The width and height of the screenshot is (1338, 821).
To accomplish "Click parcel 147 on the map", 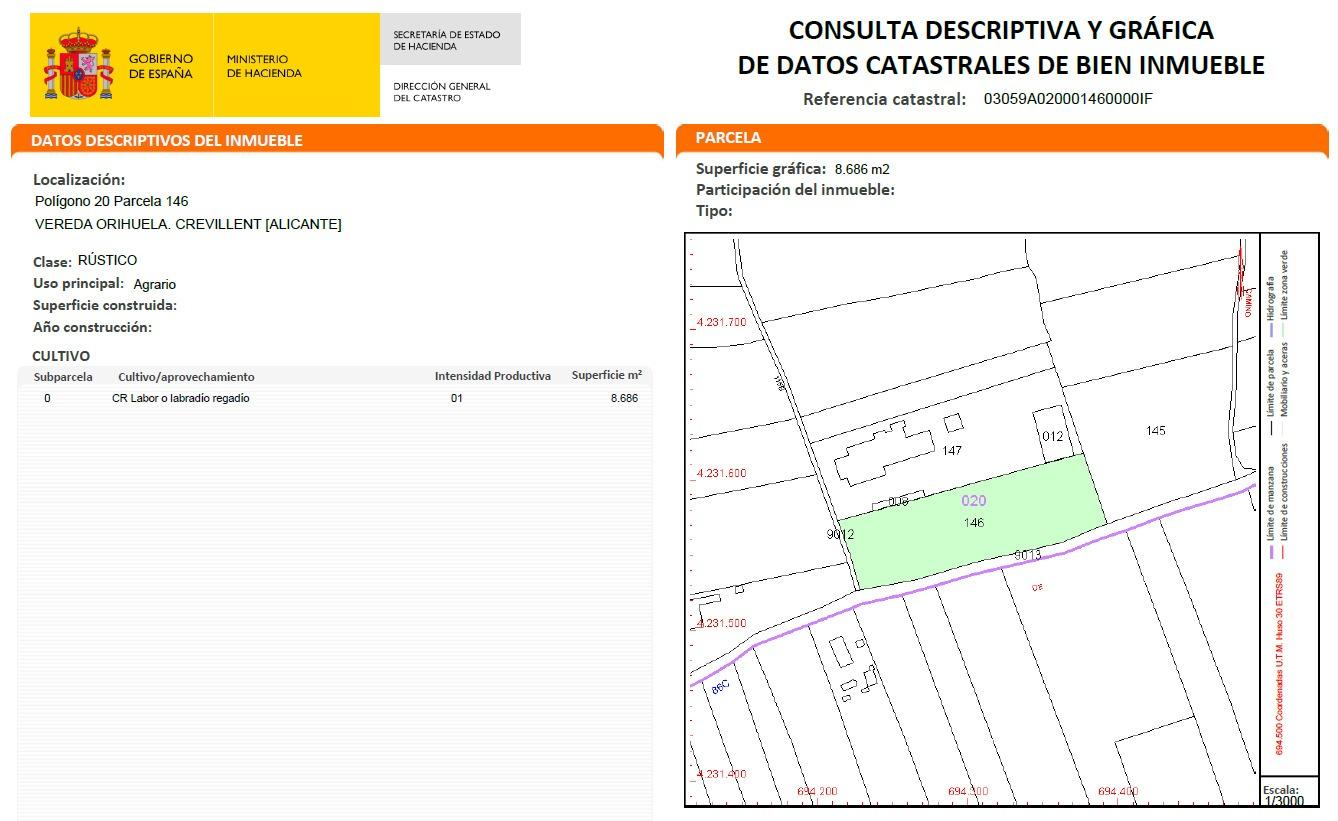I will [952, 451].
